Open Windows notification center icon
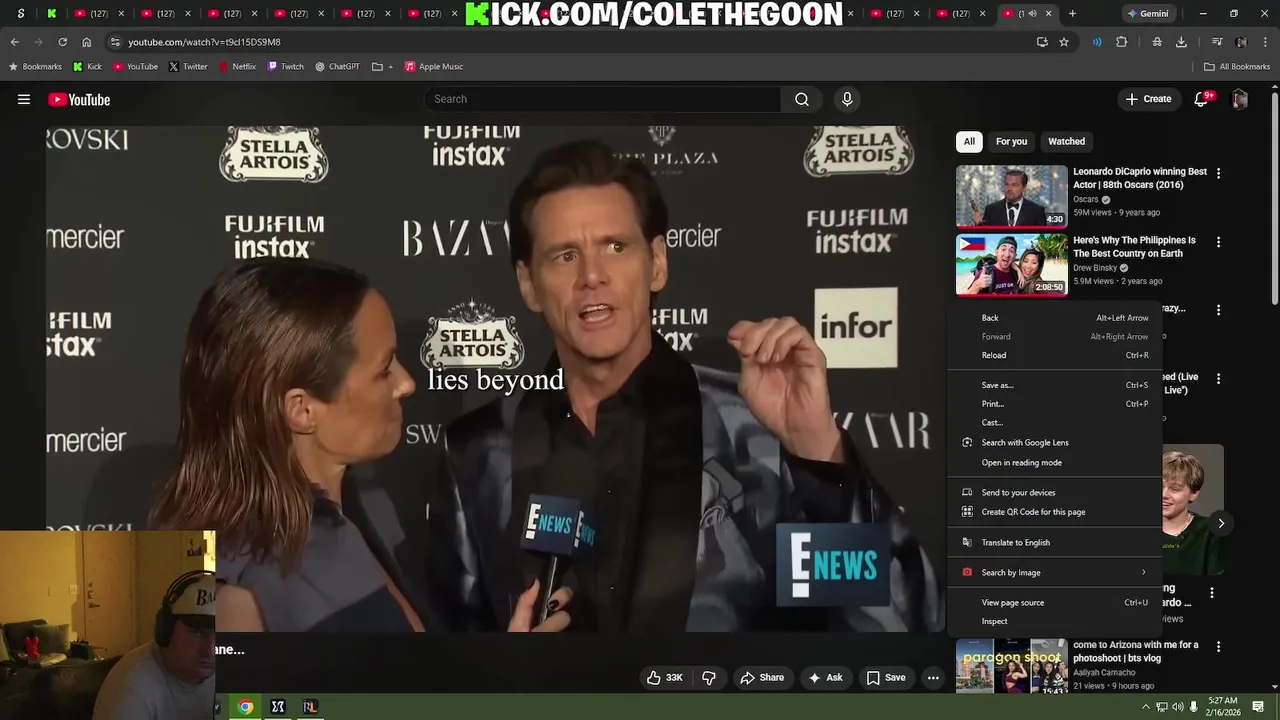 tap(1258, 707)
